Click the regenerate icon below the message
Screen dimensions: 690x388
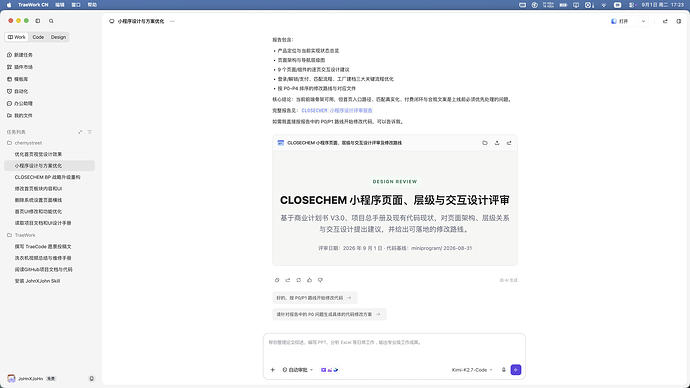click(x=299, y=280)
